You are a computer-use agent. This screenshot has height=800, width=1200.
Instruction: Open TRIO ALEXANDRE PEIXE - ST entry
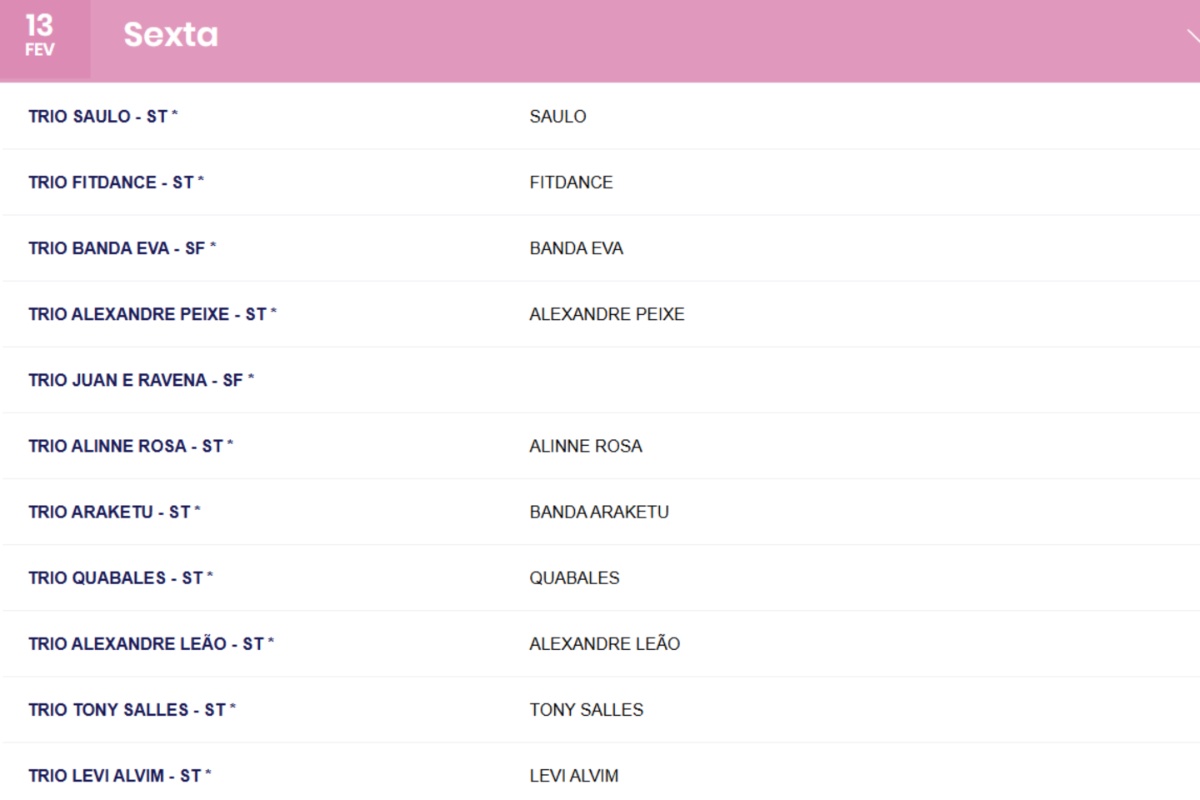point(152,314)
